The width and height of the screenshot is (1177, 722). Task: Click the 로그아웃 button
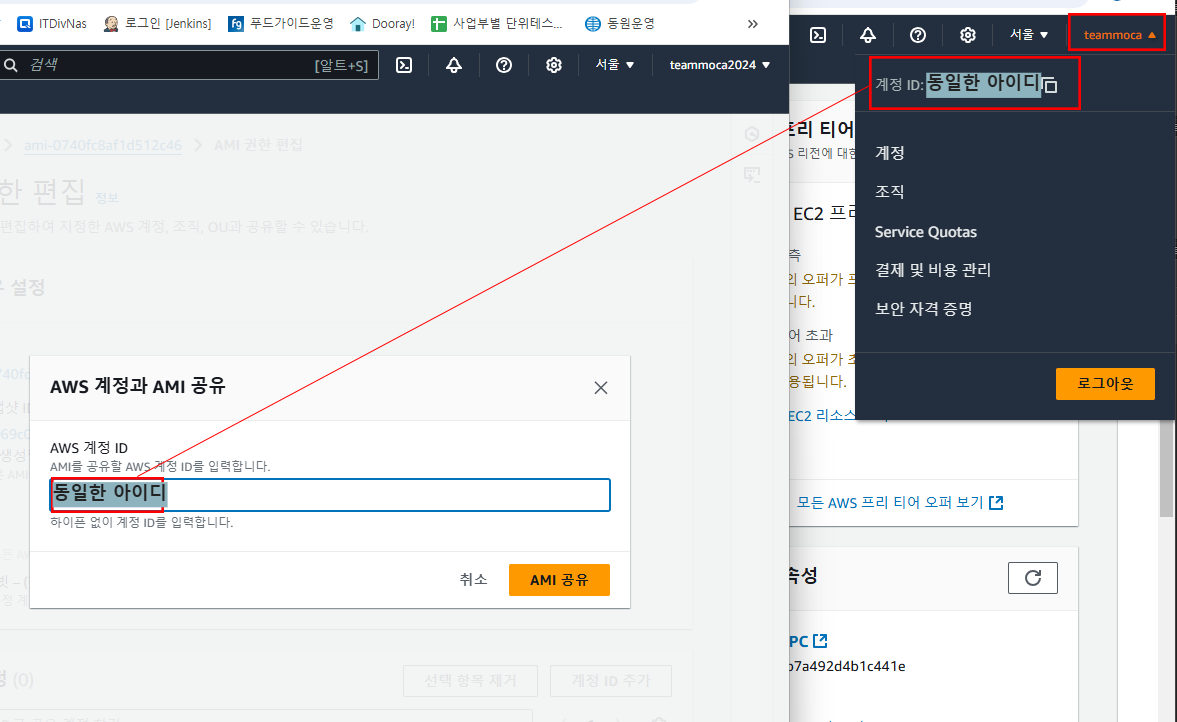(x=1105, y=384)
